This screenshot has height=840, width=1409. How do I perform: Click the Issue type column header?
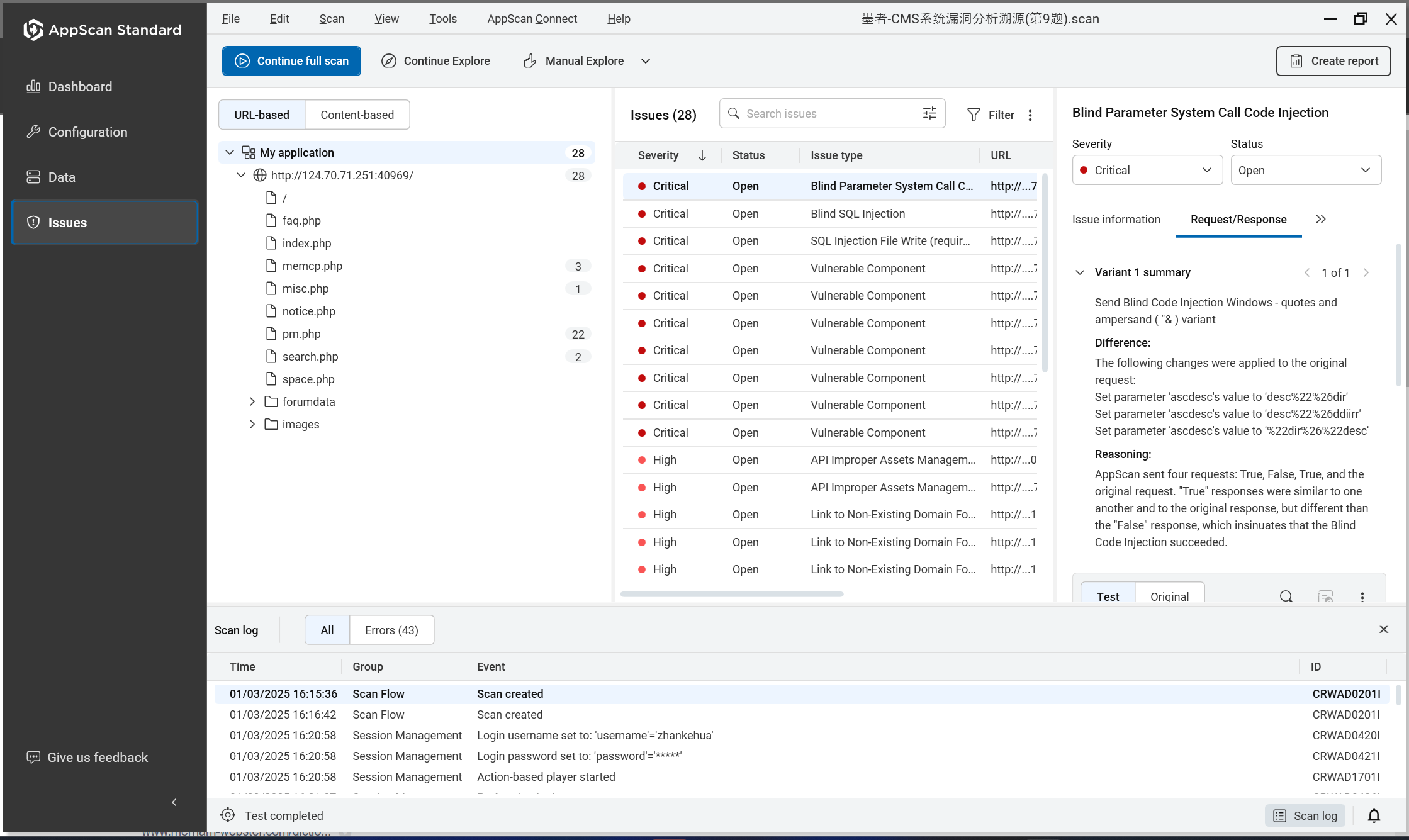(x=836, y=155)
